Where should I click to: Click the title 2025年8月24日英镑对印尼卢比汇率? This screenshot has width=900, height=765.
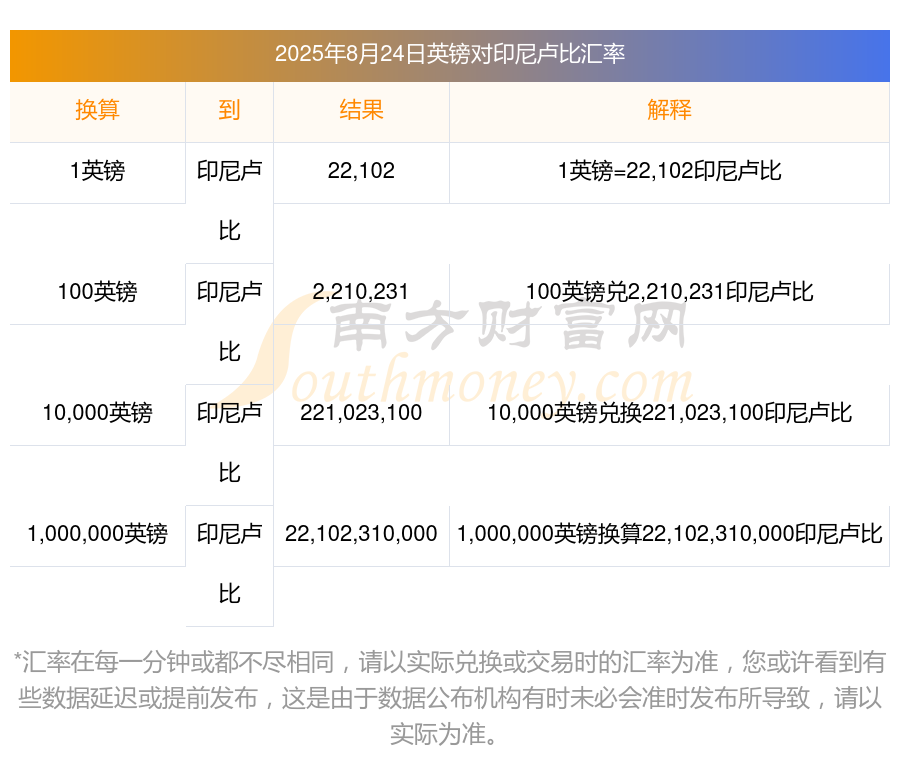(x=449, y=54)
